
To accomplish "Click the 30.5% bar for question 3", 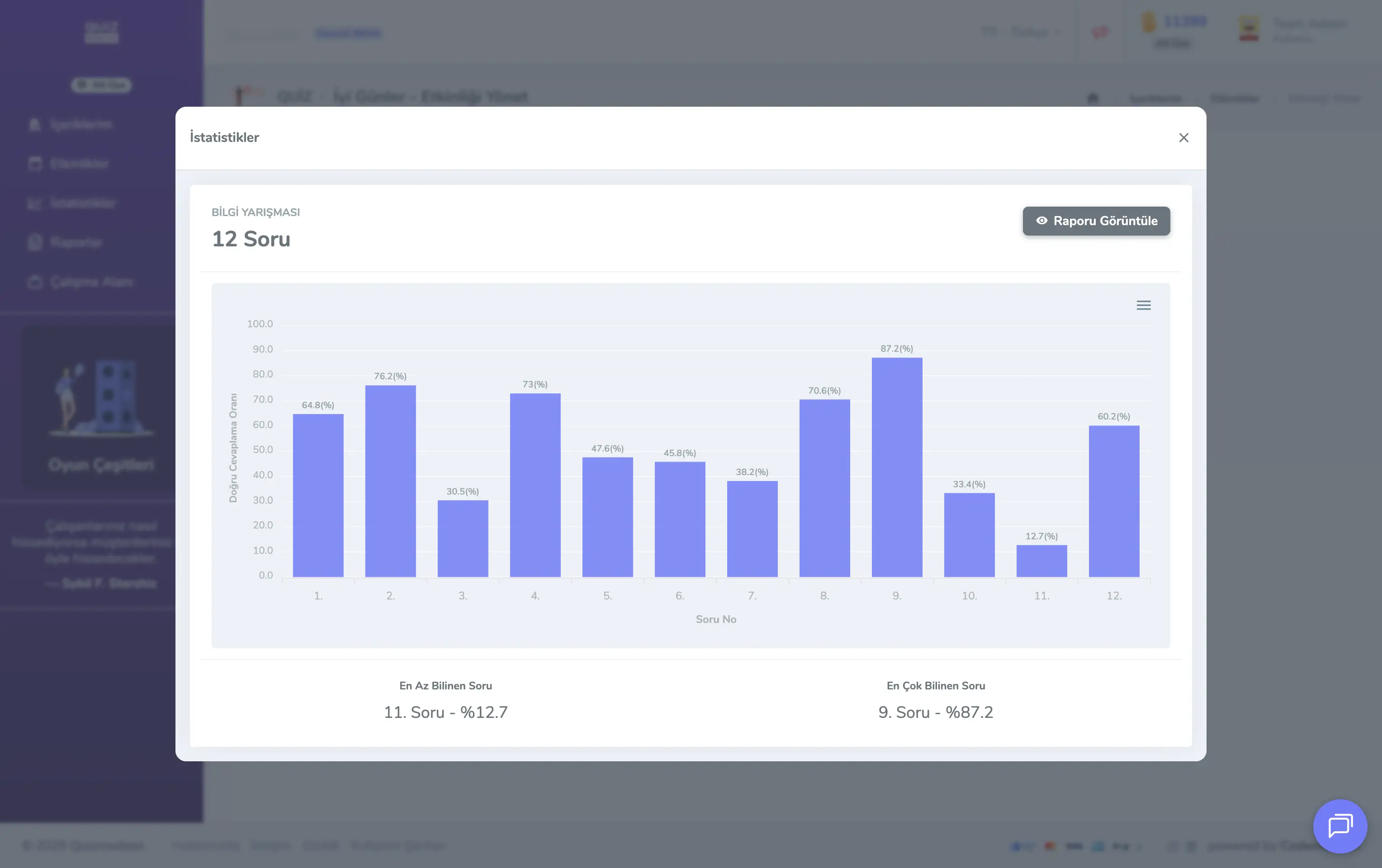I will pos(463,538).
